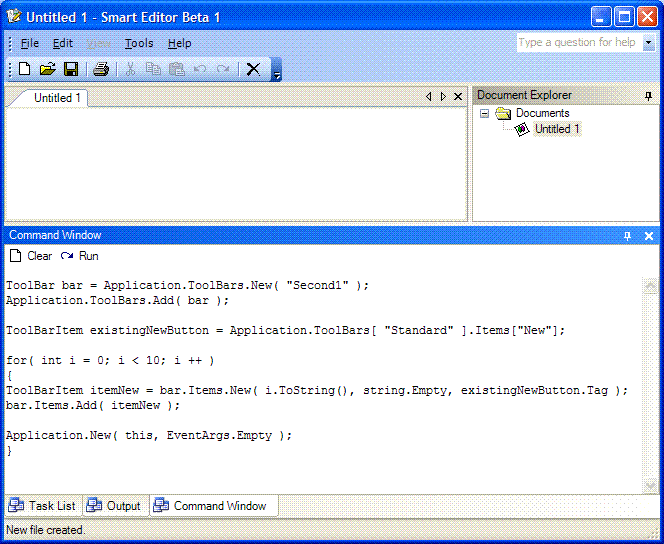This screenshot has height=544, width=664.
Task: Print using the printer toolbar icon
Action: [x=101, y=69]
